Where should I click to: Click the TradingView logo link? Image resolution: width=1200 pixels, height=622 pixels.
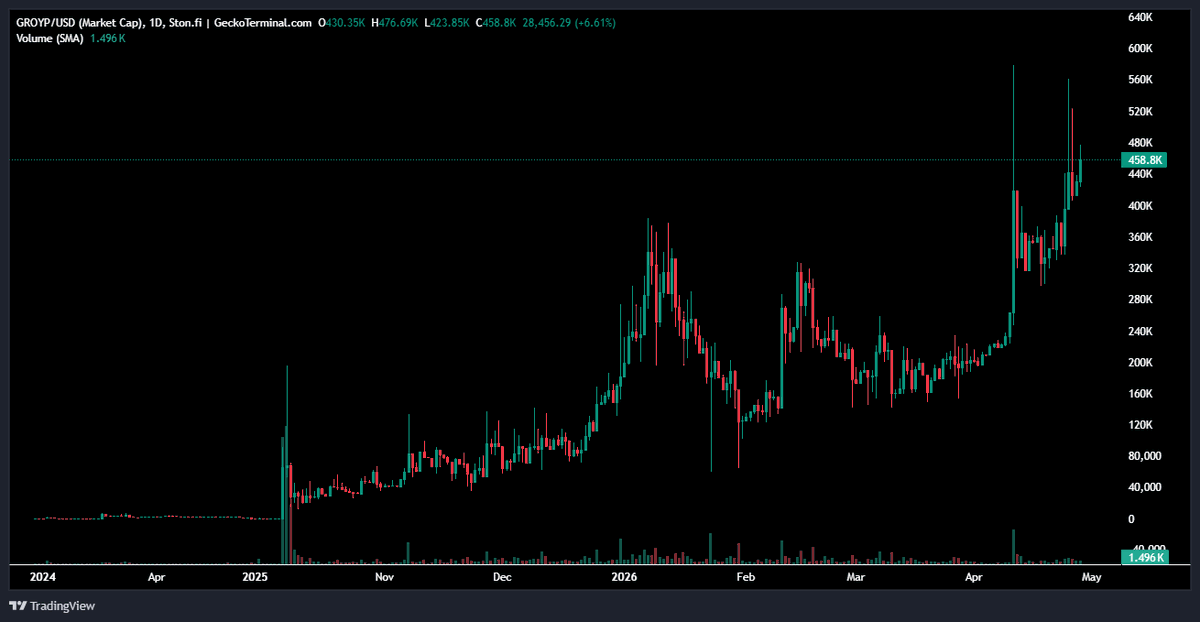tap(51, 606)
